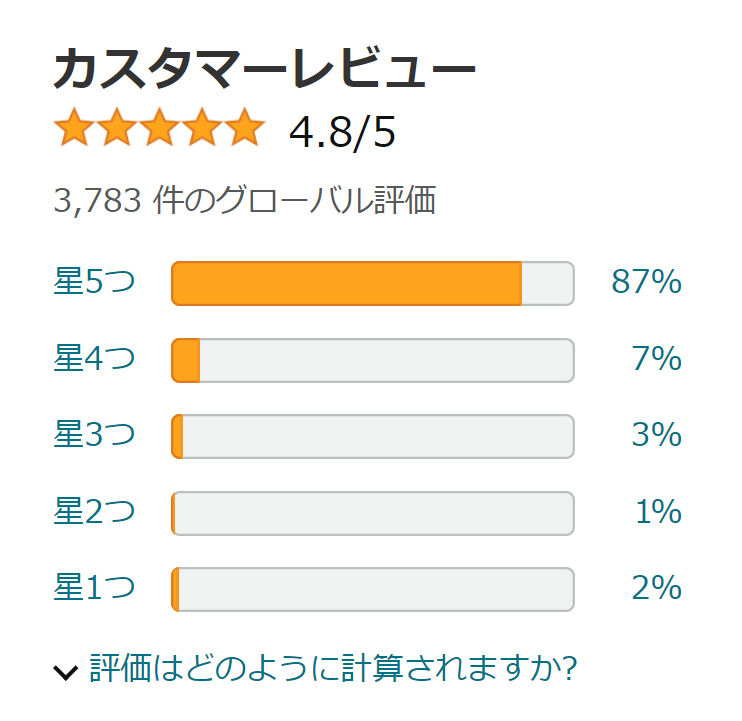
Task: Select the 星2つ rating filter link
Action: pos(94,512)
